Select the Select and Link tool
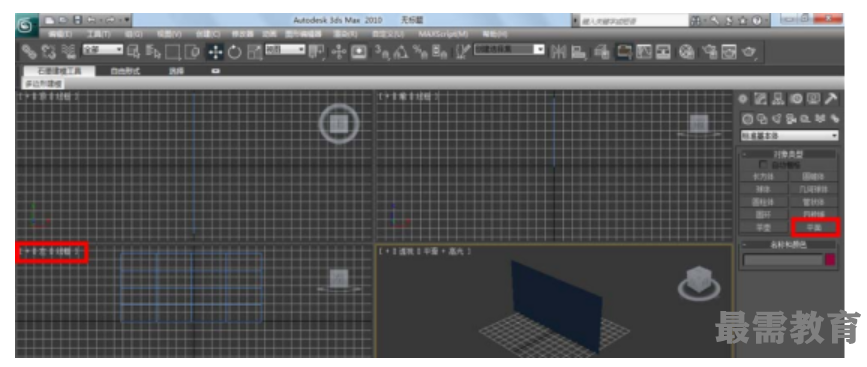Image resolution: width=867 pixels, height=367 pixels. tap(29, 51)
